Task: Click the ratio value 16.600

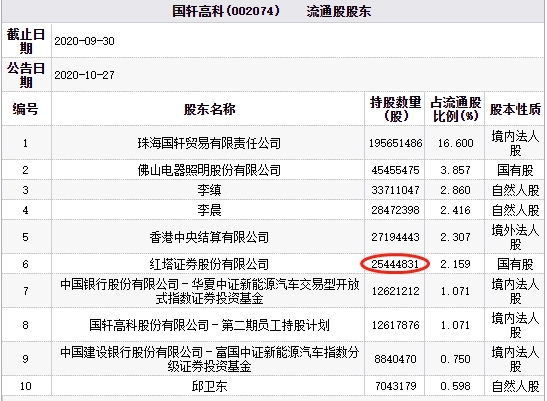Action: [456, 143]
